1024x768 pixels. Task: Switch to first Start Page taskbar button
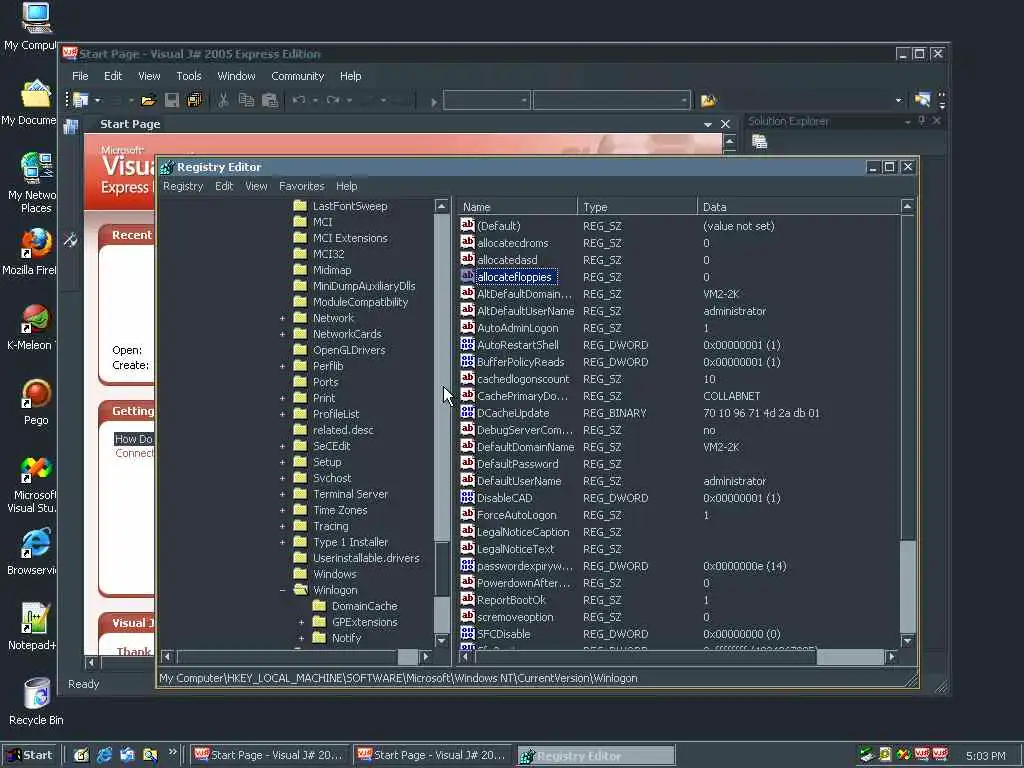point(269,756)
